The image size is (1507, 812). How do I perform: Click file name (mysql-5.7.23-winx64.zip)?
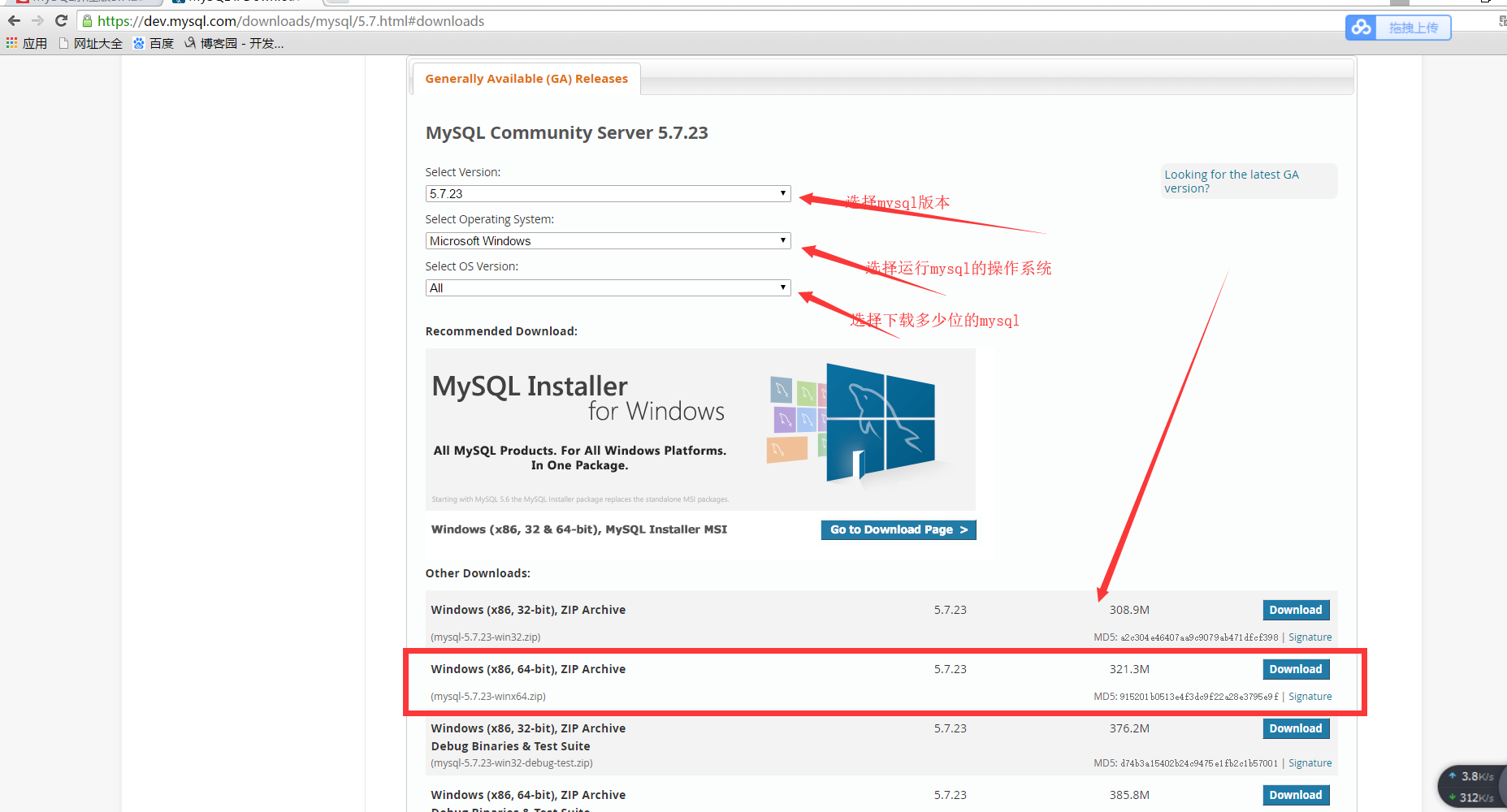click(x=488, y=697)
